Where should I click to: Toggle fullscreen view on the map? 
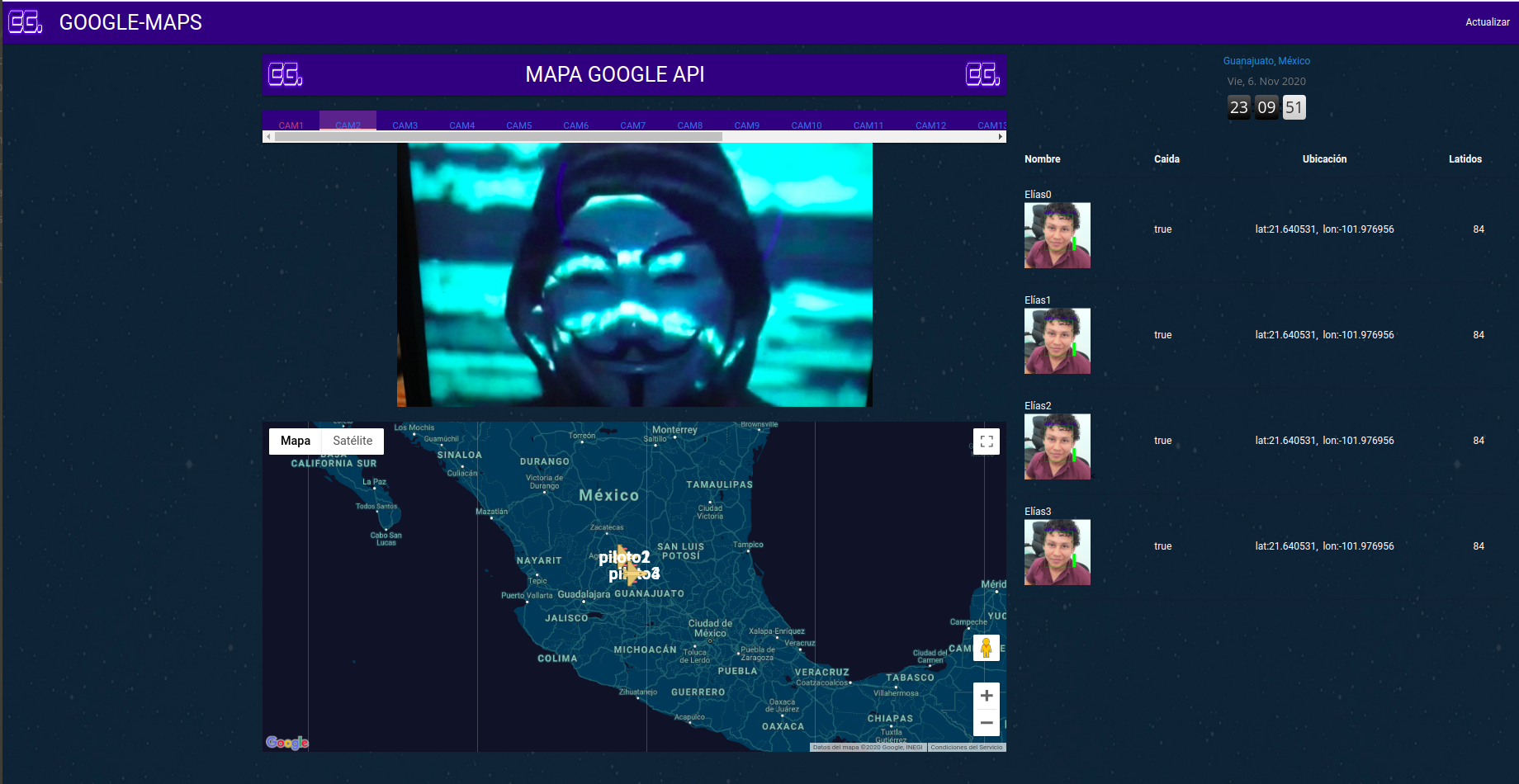point(987,442)
